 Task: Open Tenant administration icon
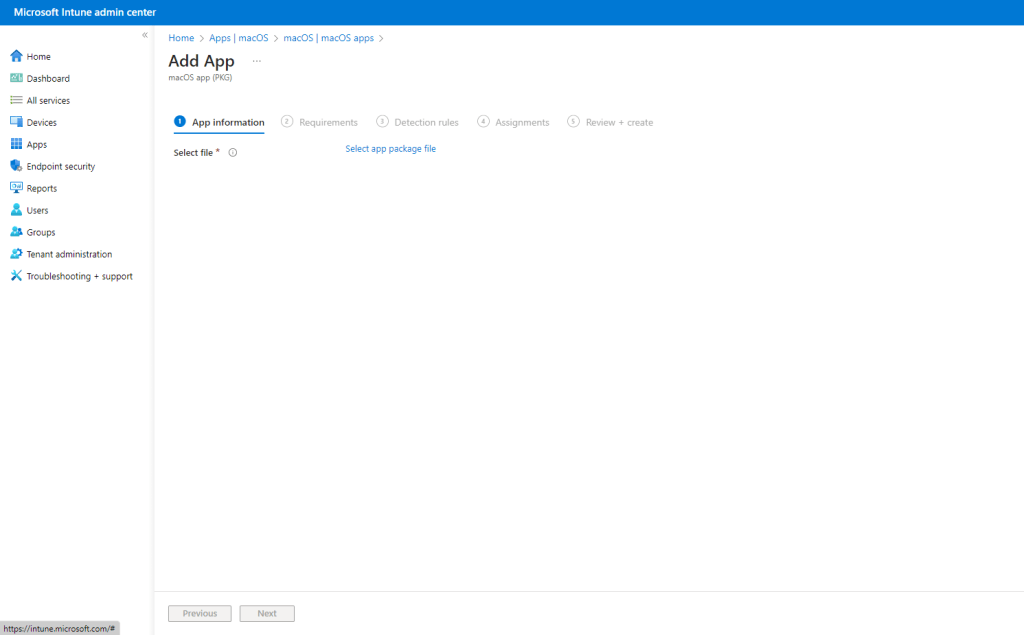[x=16, y=255]
